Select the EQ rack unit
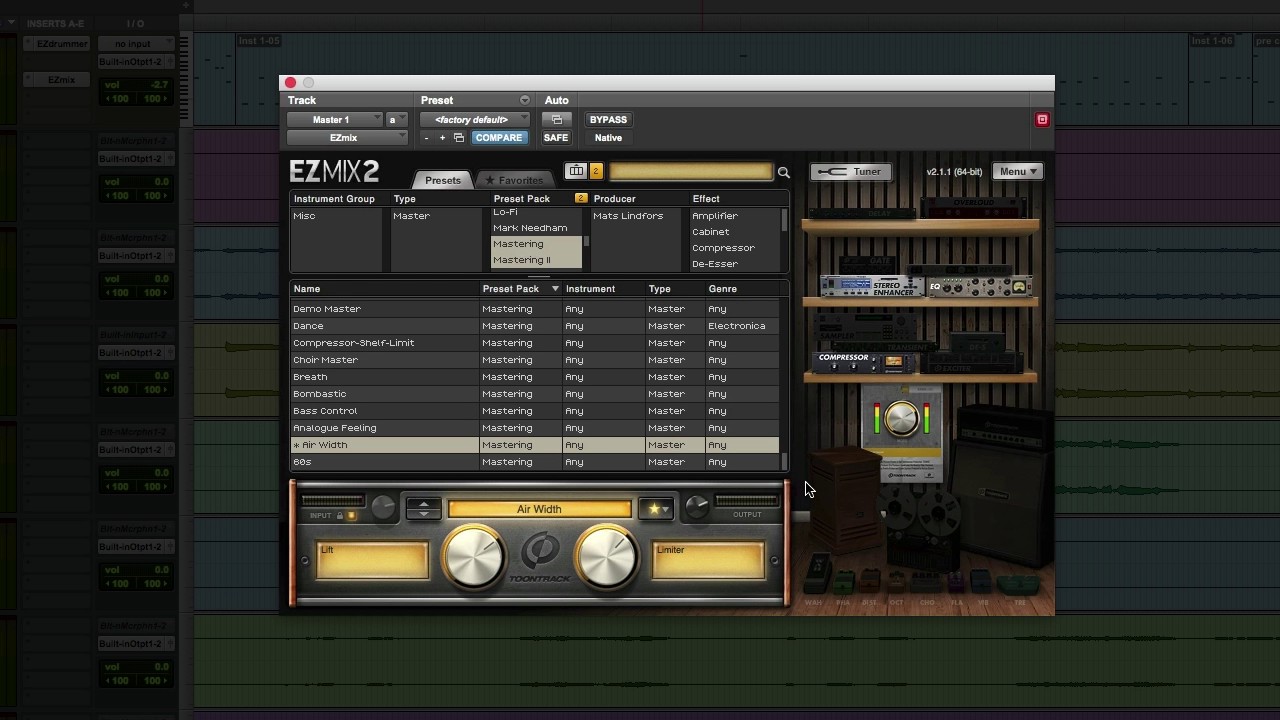This screenshot has width=1280, height=720. tap(980, 287)
